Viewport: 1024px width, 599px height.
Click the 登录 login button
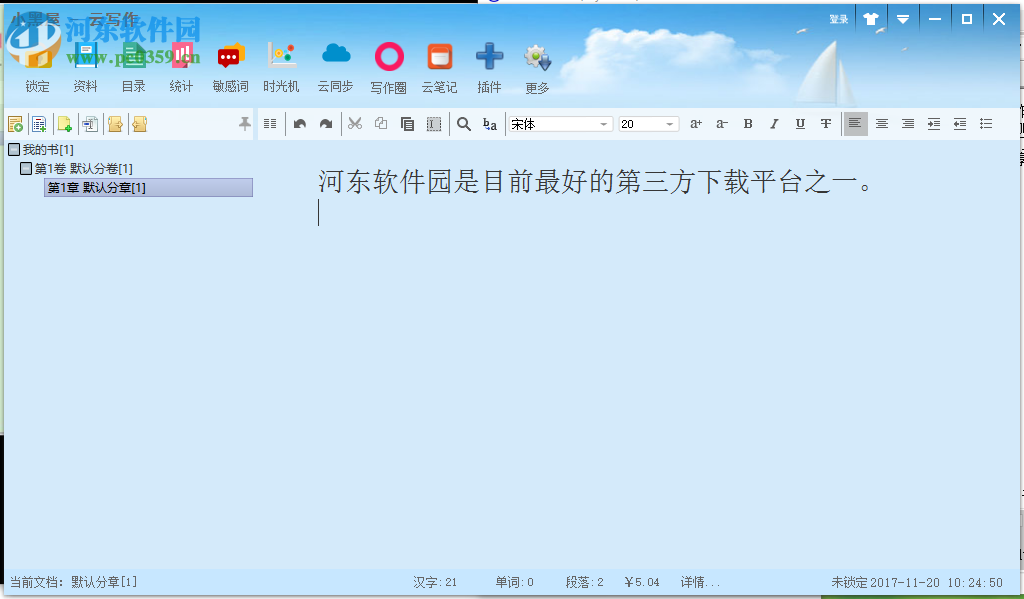[838, 18]
